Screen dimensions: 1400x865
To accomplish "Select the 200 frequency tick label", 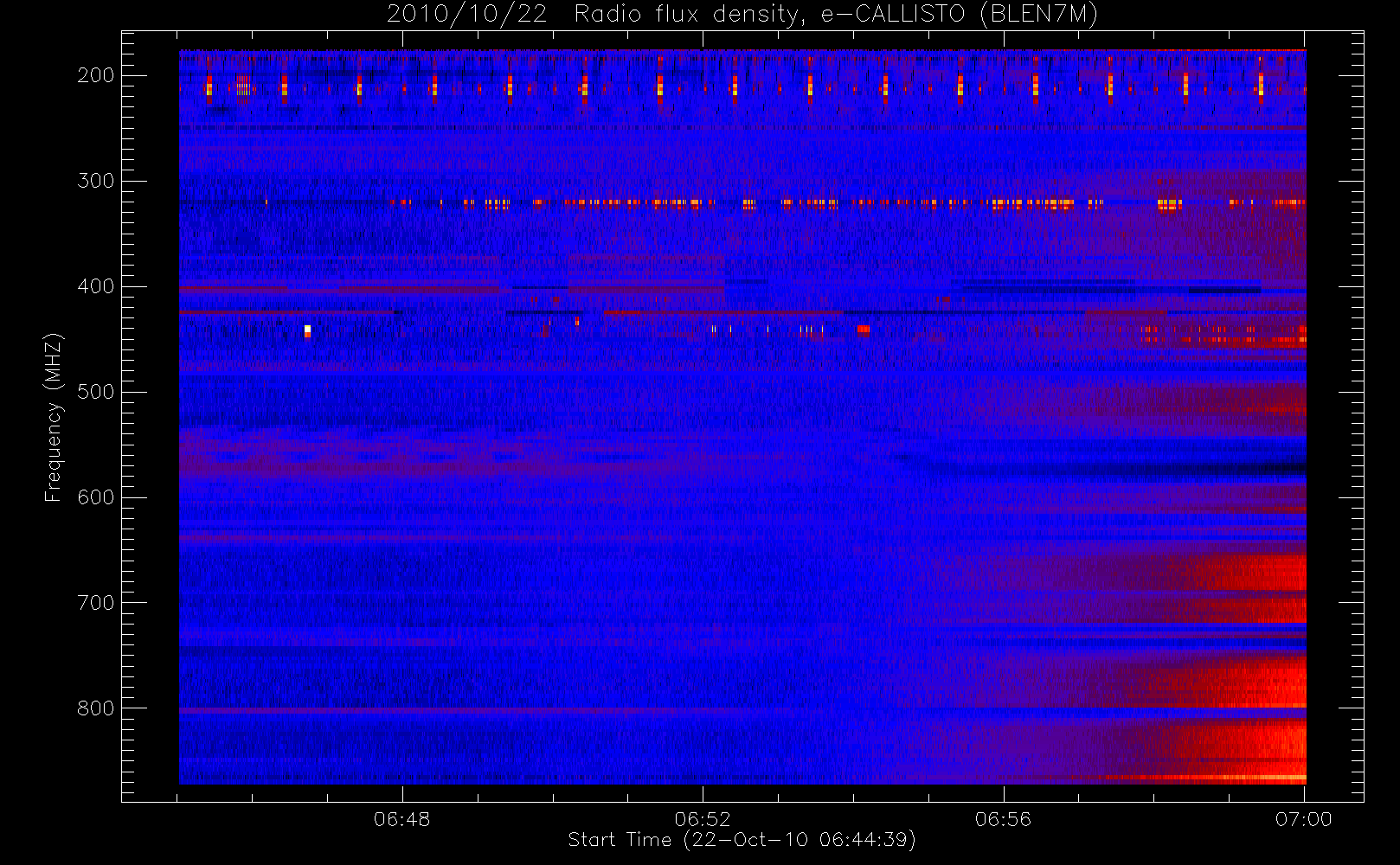I will pyautogui.click(x=95, y=75).
